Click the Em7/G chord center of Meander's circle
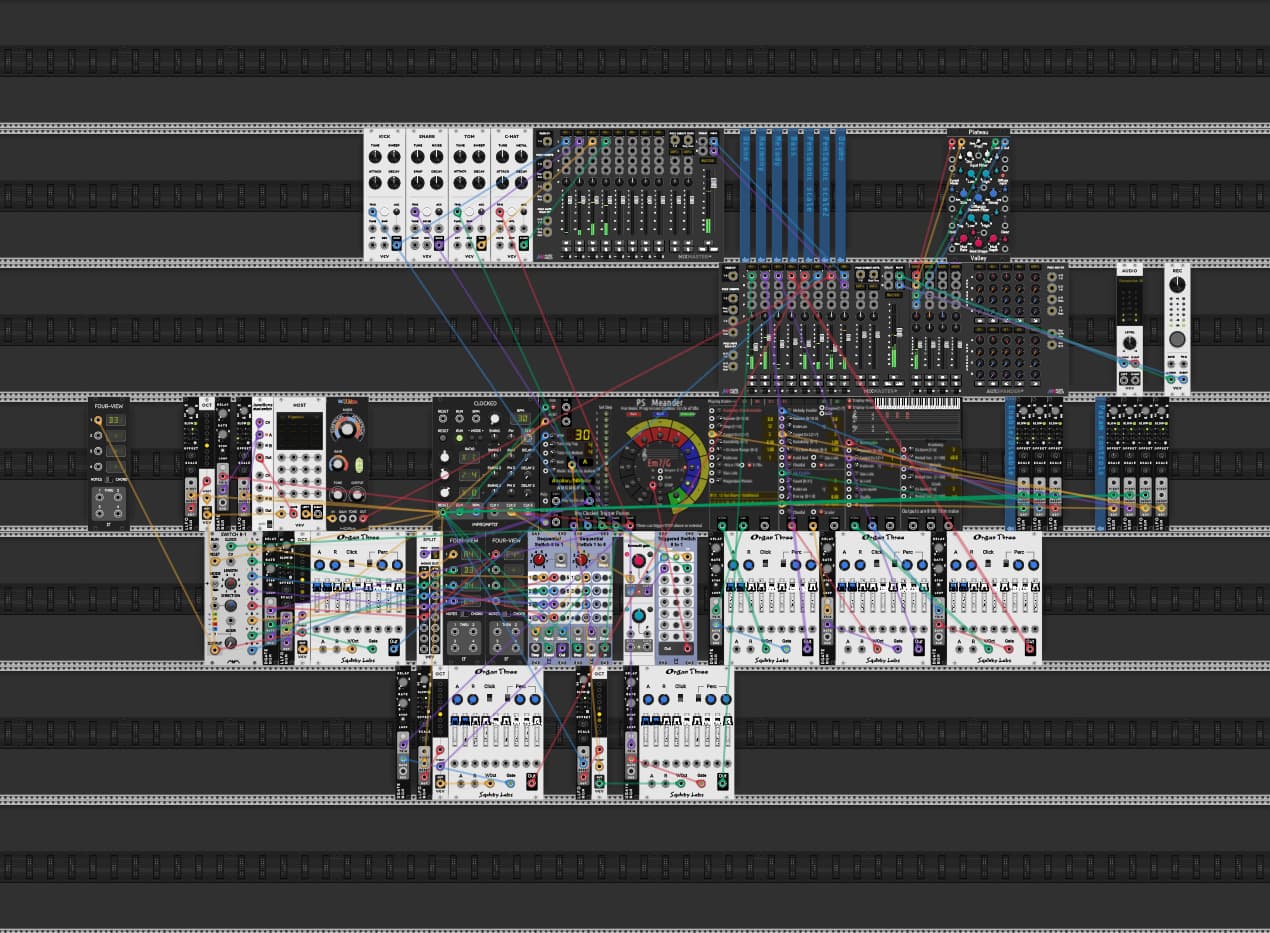Viewport: 1270px width, 933px height. click(x=659, y=464)
